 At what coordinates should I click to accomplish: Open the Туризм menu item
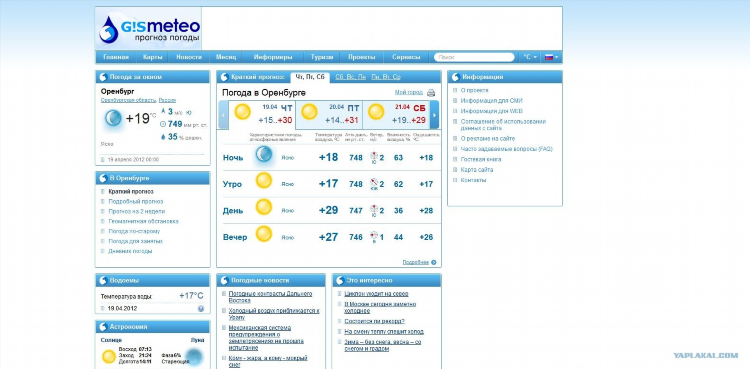(x=321, y=57)
